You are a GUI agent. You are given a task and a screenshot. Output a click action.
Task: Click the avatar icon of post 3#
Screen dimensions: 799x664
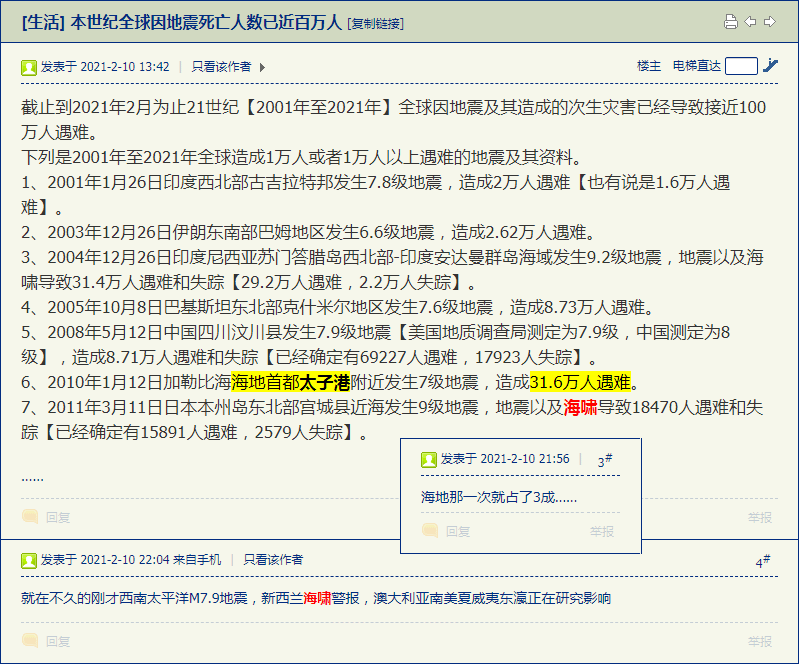coord(429,460)
